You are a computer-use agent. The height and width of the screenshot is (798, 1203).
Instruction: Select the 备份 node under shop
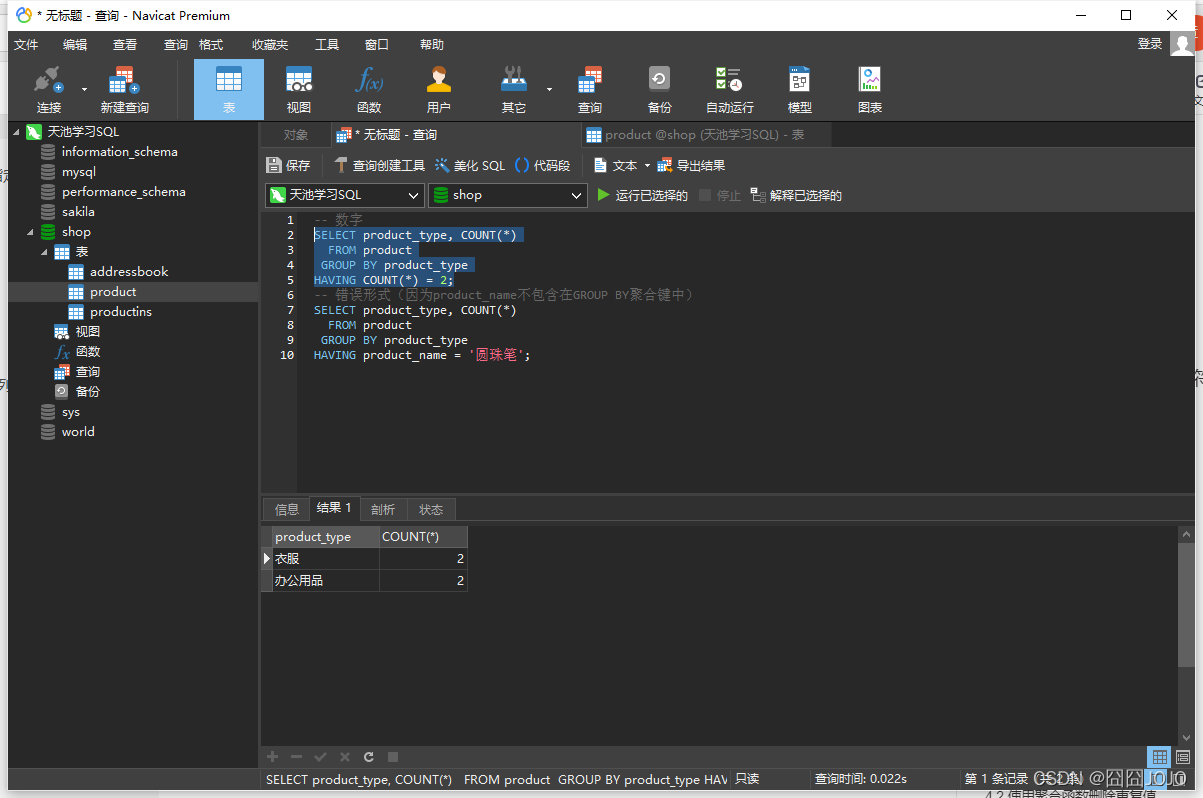pyautogui.click(x=87, y=392)
